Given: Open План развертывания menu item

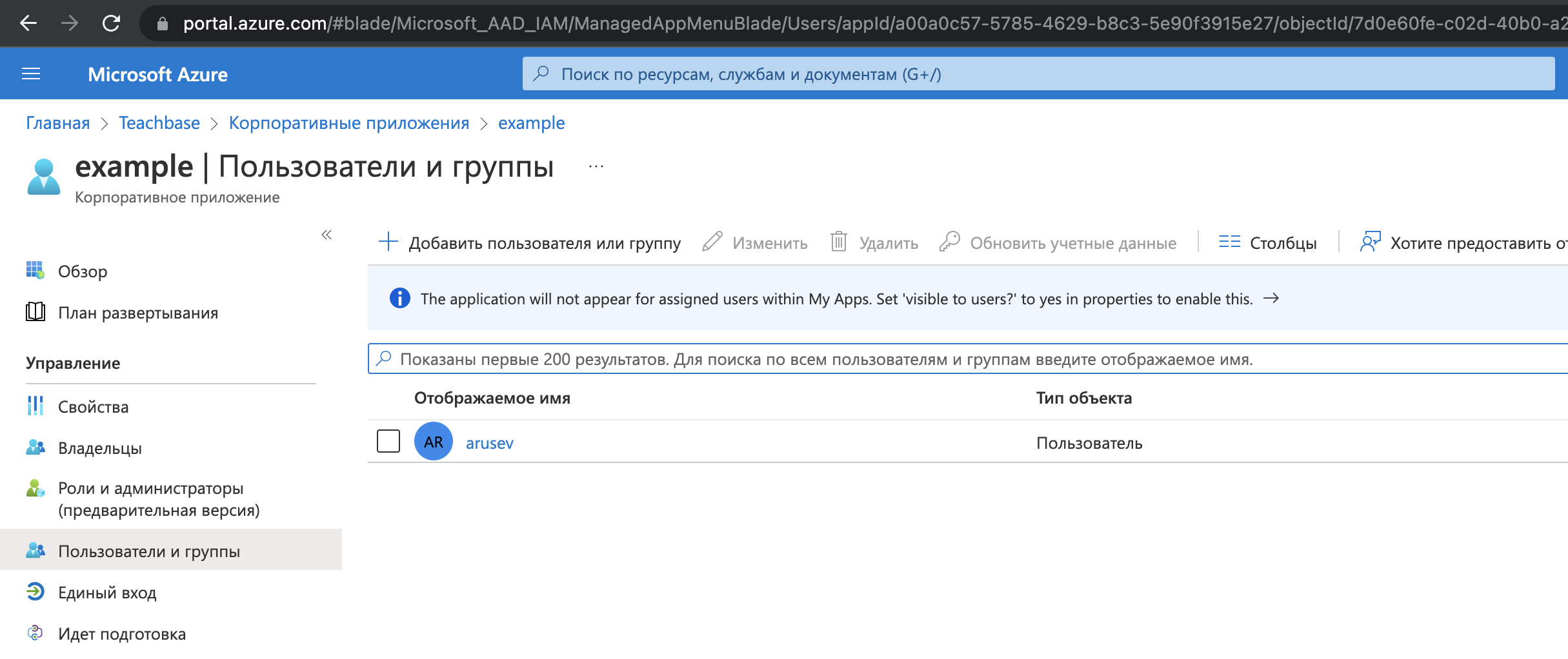Looking at the screenshot, I should tap(138, 313).
